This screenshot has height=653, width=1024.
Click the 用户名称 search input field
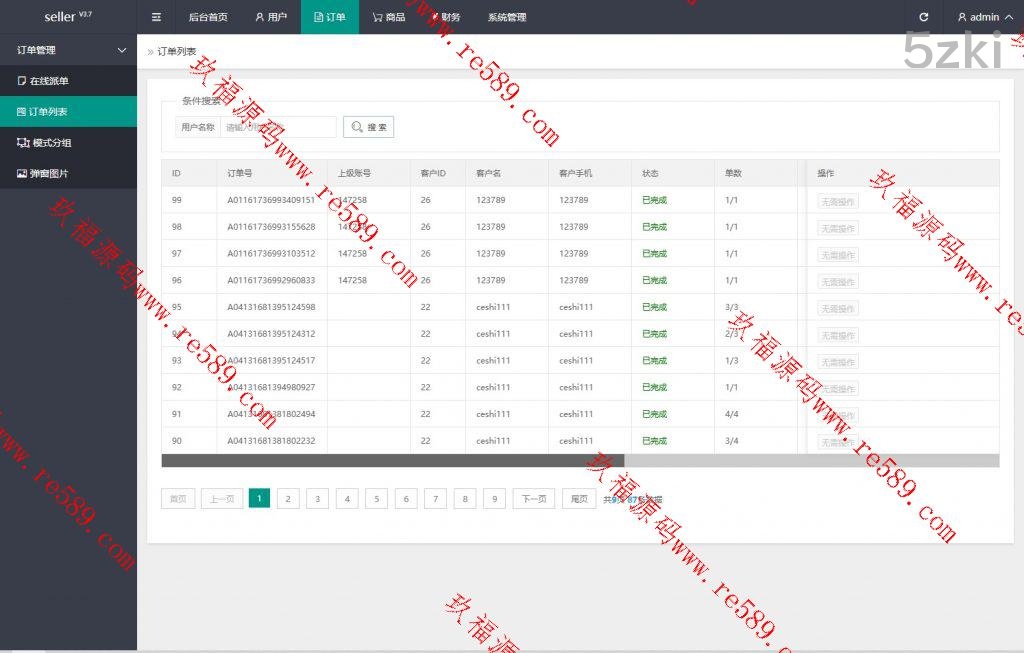point(278,127)
